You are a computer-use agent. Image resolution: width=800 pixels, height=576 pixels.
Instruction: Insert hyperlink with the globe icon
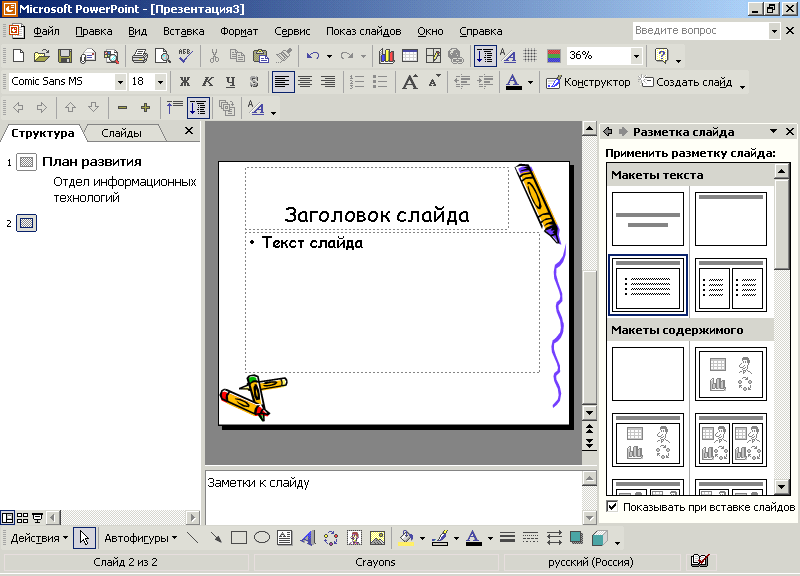coord(456,56)
